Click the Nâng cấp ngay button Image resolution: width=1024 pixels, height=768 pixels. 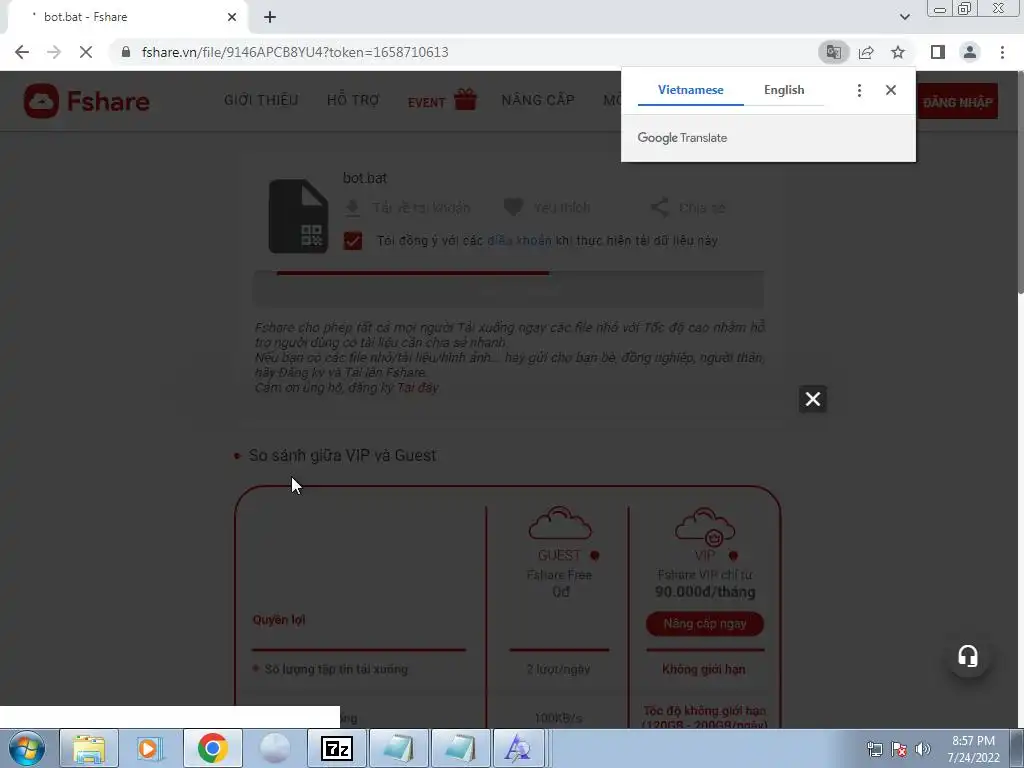coord(705,624)
